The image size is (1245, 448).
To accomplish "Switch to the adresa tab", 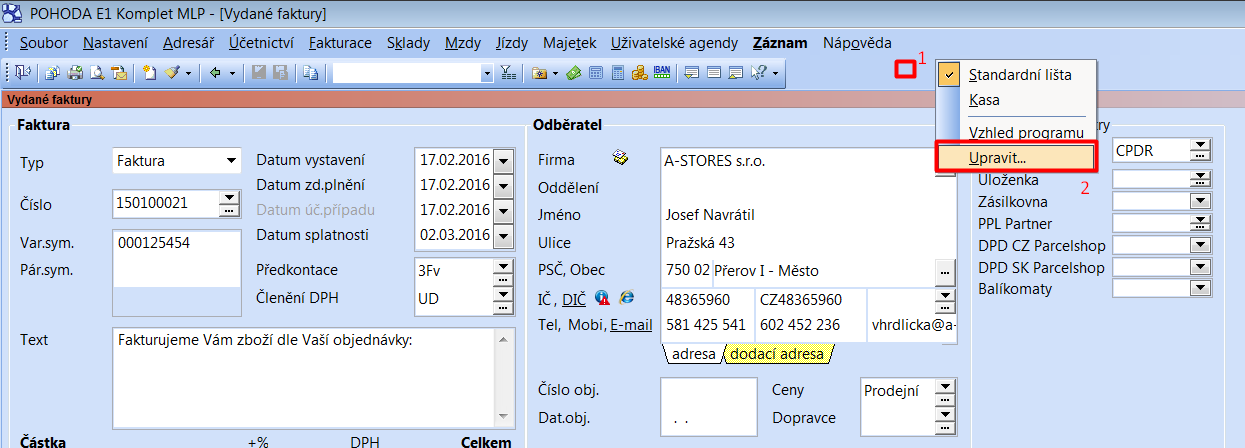I will pyautogui.click(x=694, y=354).
